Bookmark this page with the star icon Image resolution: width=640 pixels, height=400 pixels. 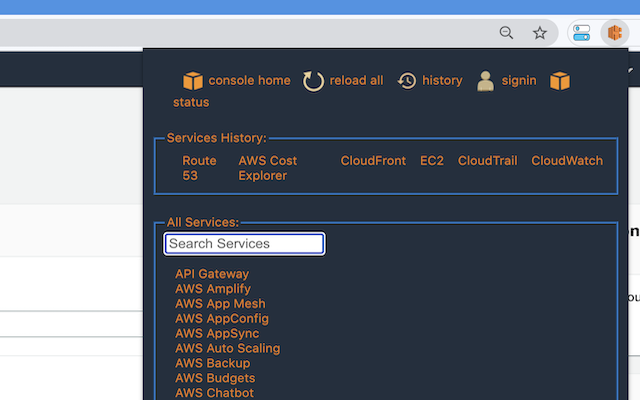[540, 33]
